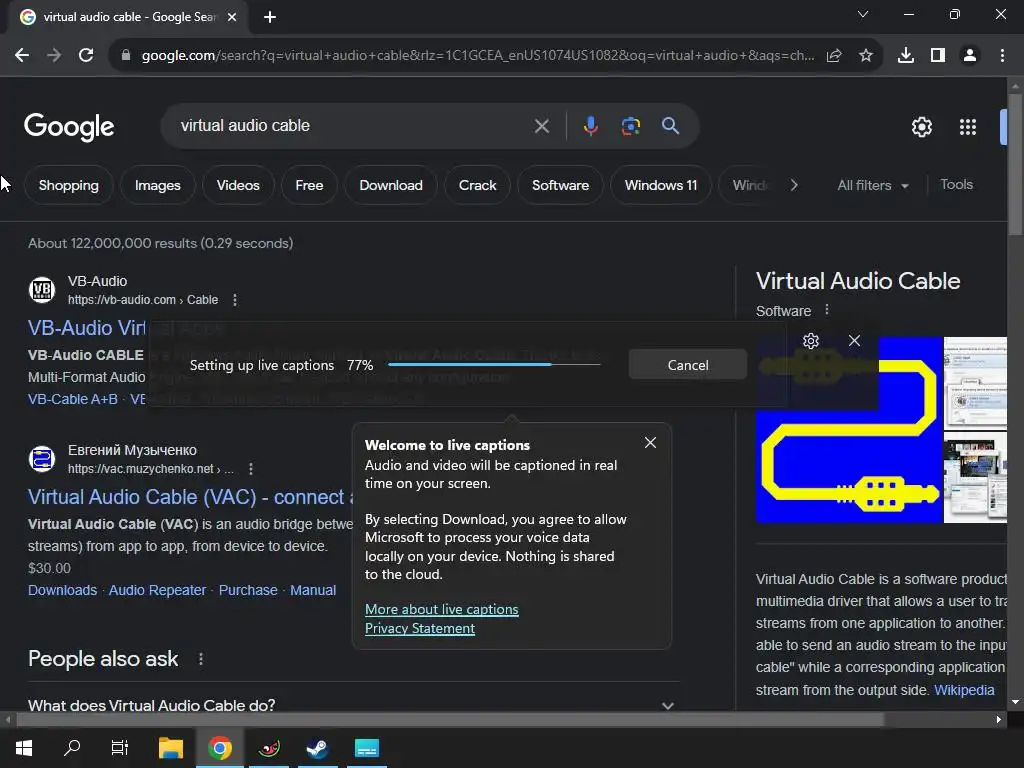Open People also ask options

200,659
